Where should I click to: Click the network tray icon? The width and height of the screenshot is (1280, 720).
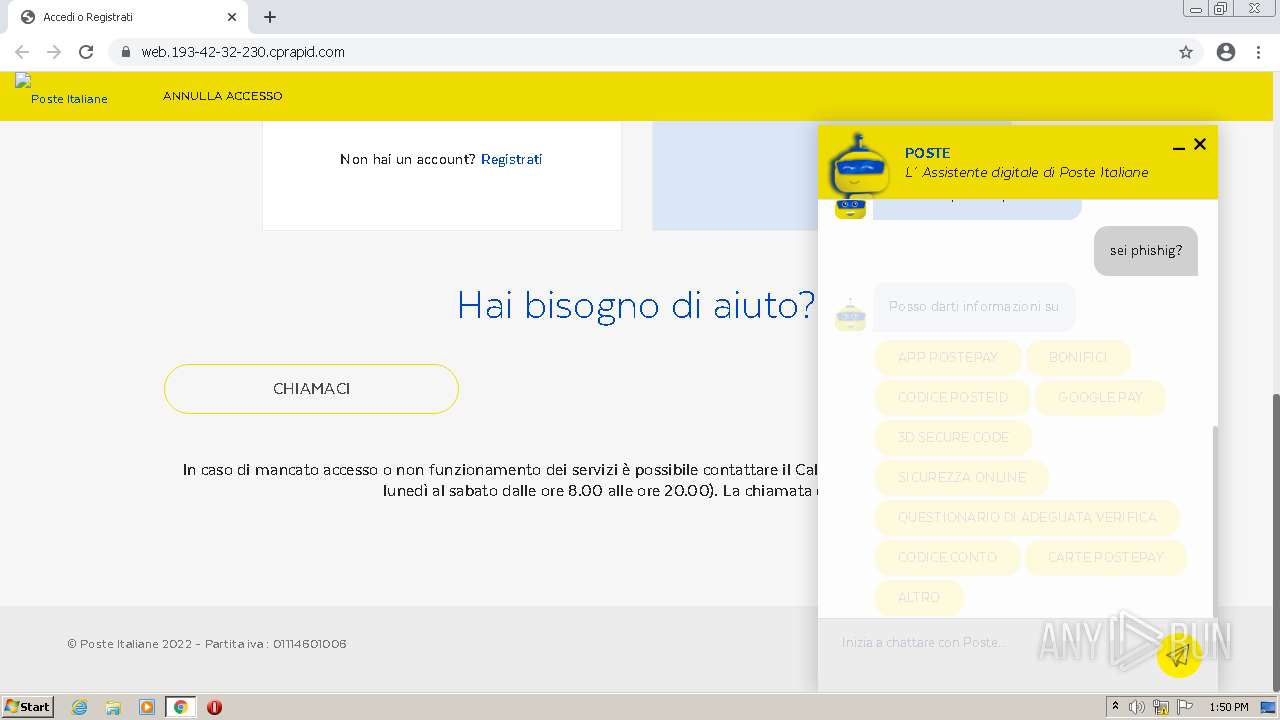click(x=1161, y=707)
